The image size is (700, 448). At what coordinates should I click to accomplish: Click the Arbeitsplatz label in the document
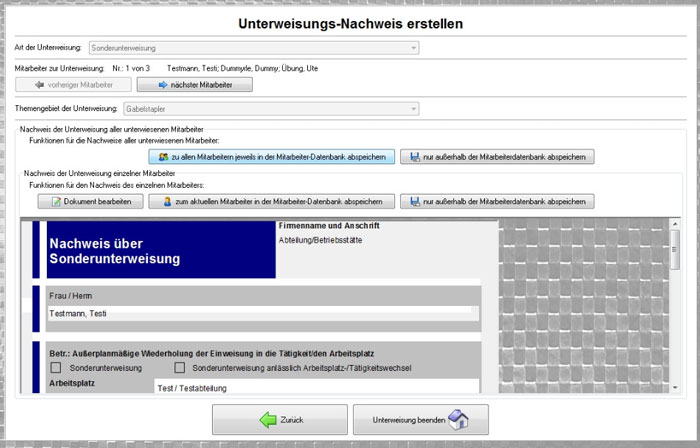click(x=72, y=383)
